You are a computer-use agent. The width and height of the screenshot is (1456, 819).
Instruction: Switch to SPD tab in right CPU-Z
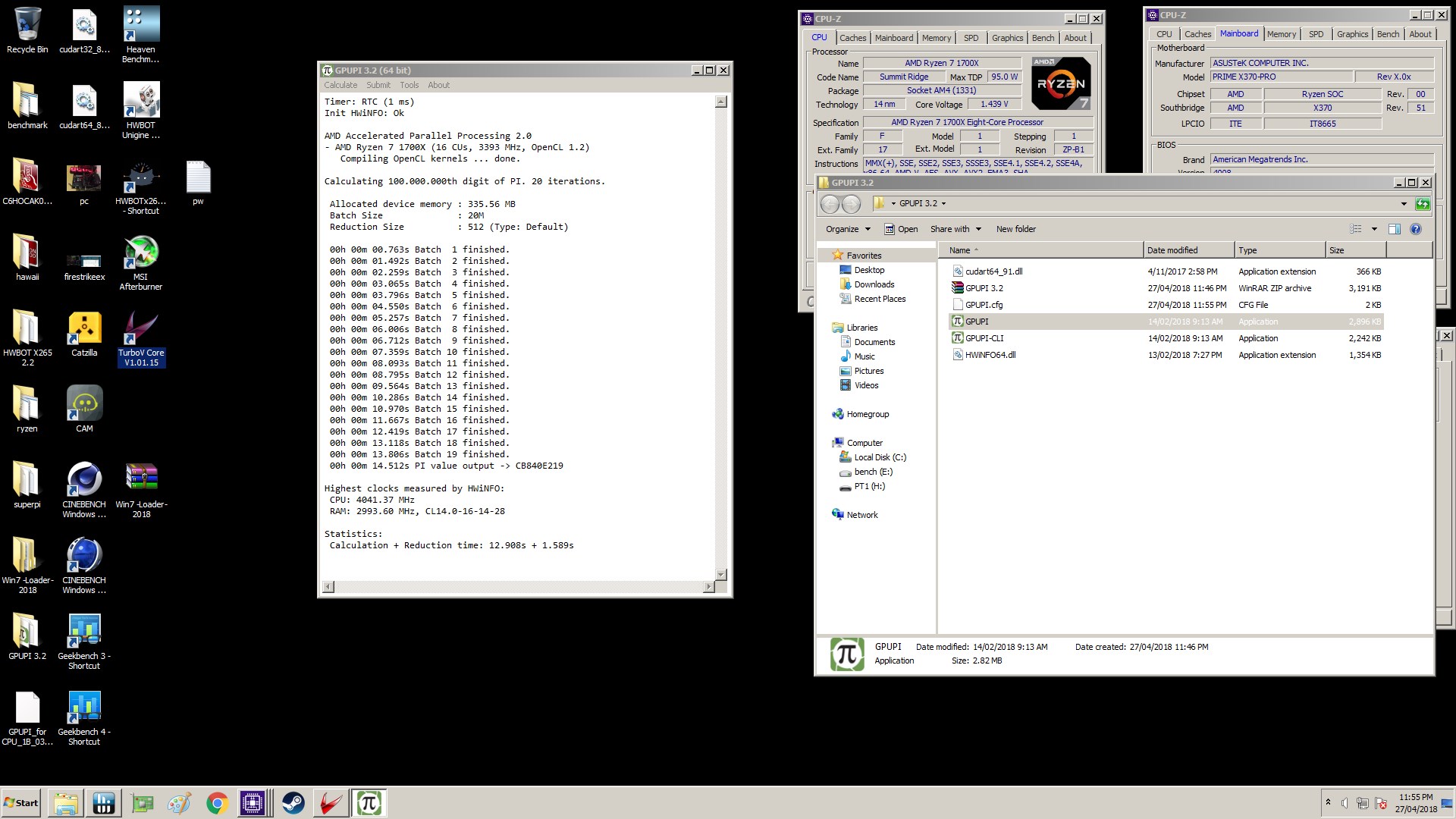[x=1316, y=34]
